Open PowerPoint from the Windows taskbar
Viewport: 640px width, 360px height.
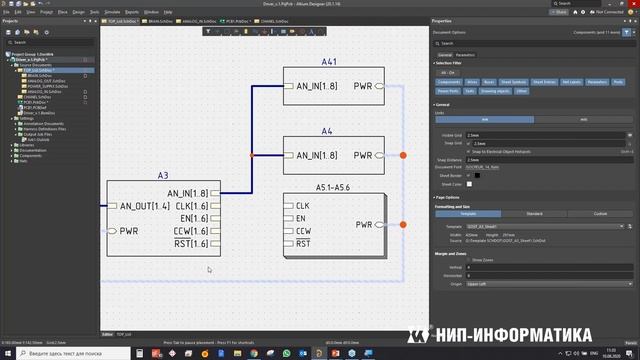pyautogui.click(x=336, y=353)
